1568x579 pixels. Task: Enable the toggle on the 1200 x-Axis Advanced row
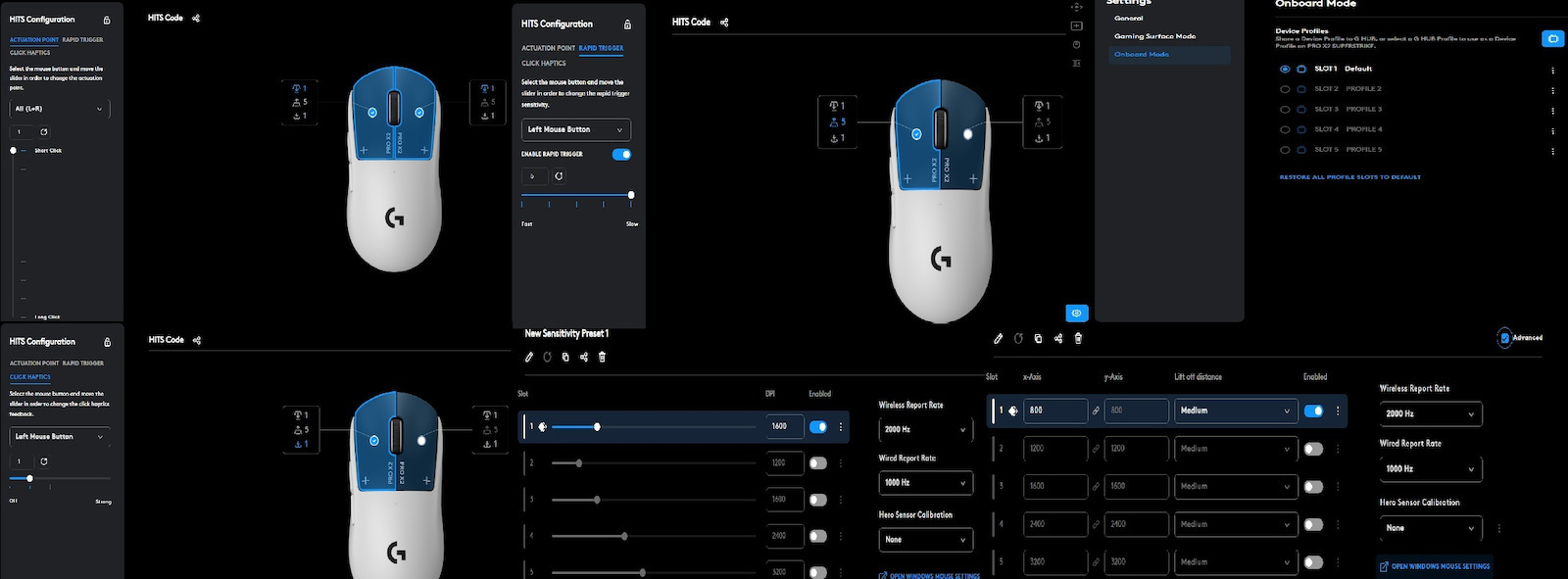pyautogui.click(x=1314, y=449)
